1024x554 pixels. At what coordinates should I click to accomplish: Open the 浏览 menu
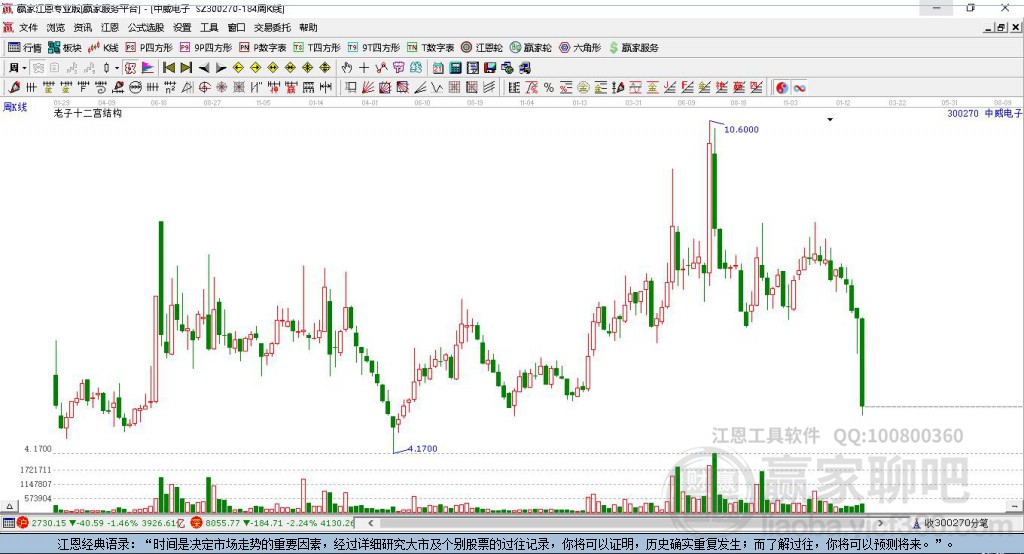[x=56, y=27]
